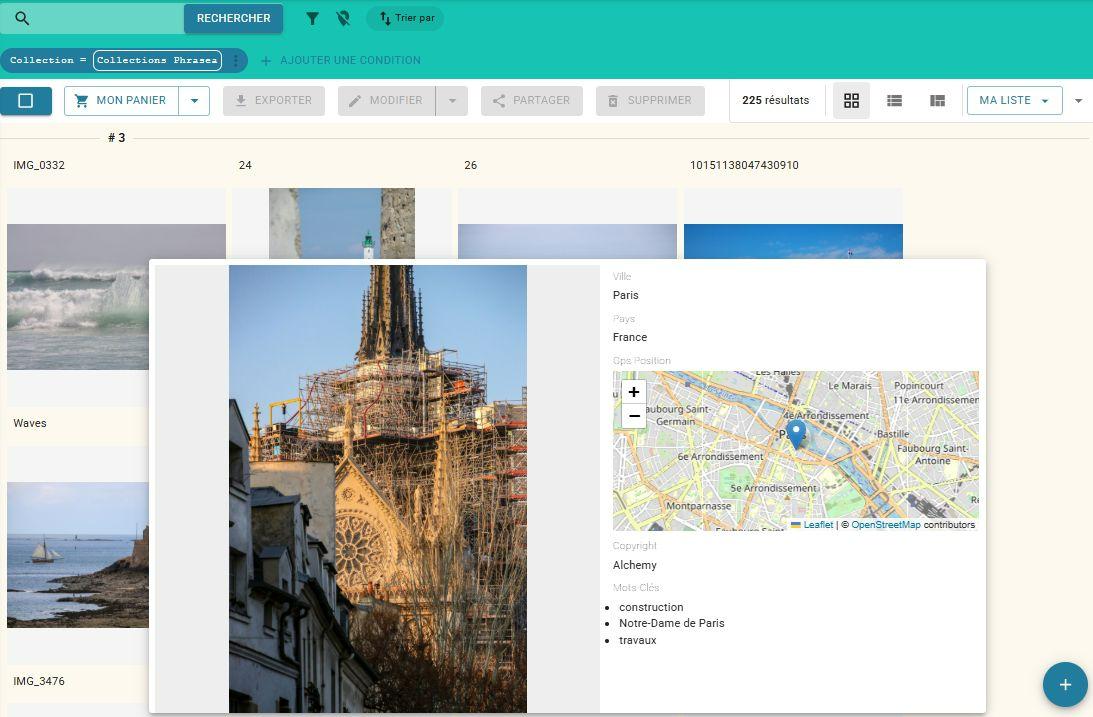Open the filter funnel icon
This screenshot has height=717, width=1093.
(x=312, y=18)
